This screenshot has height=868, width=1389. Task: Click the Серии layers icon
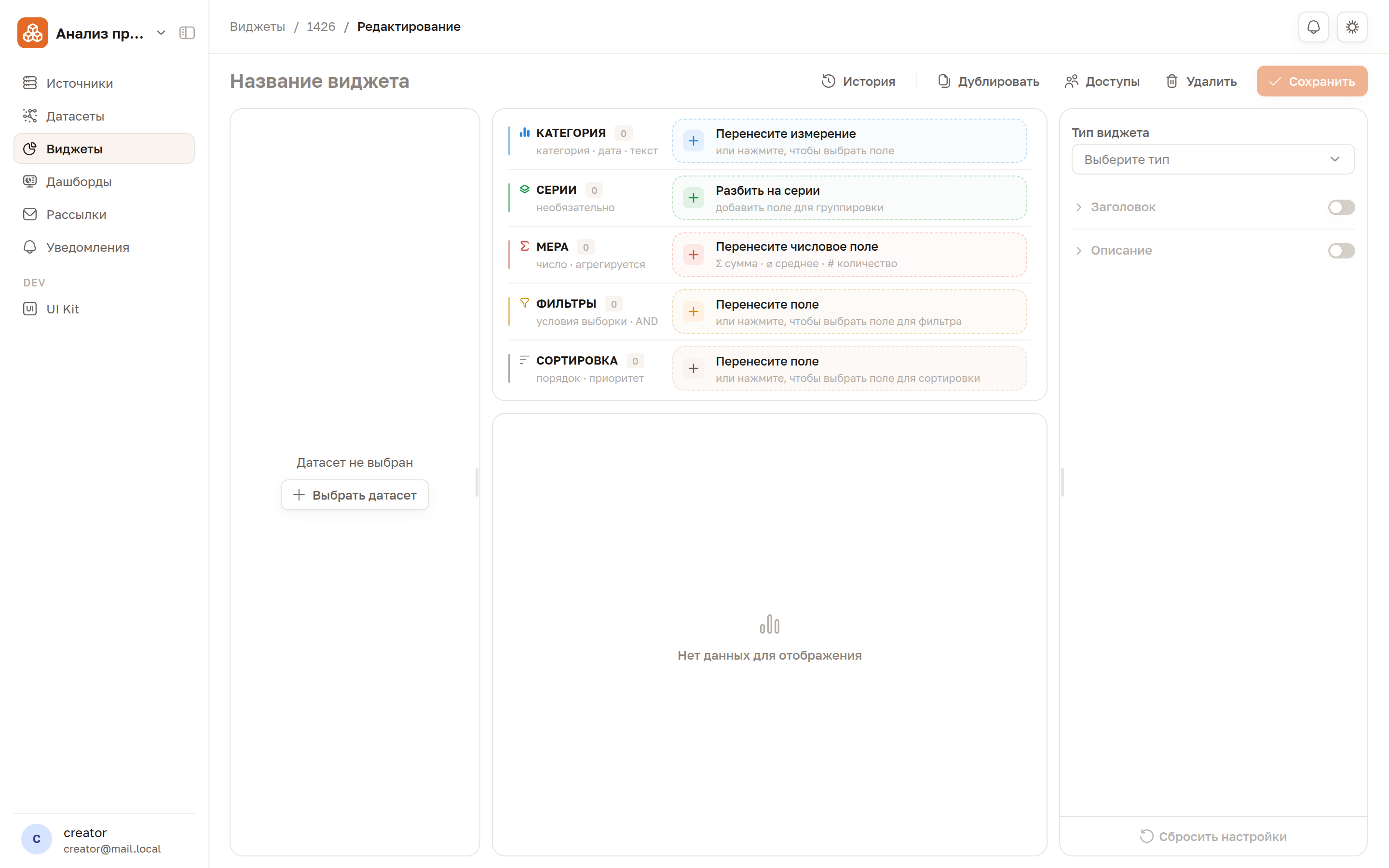point(525,190)
